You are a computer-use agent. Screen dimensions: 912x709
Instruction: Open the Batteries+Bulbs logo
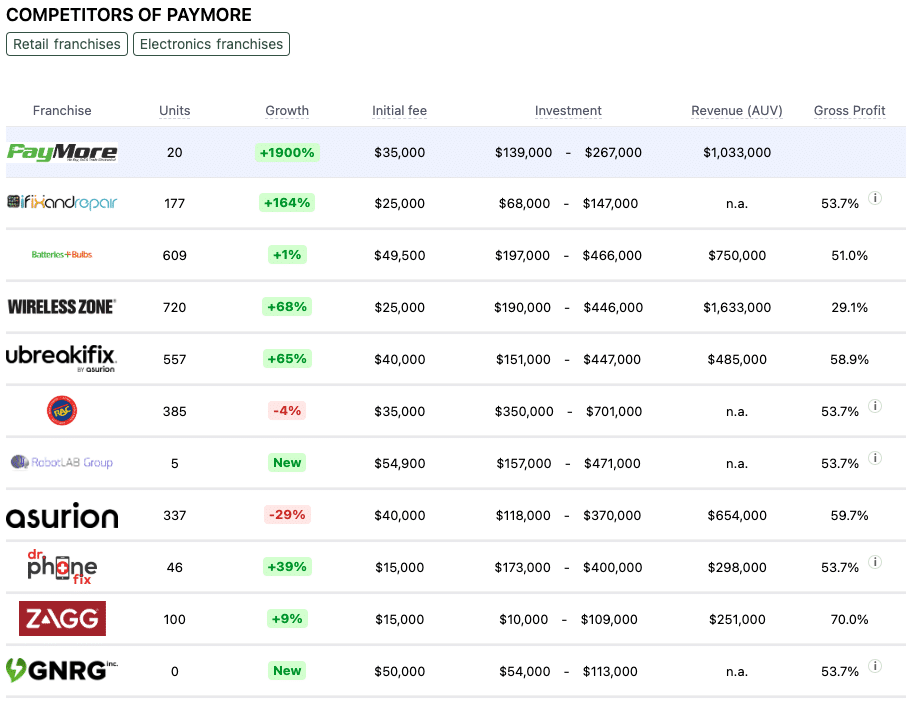pos(62,255)
